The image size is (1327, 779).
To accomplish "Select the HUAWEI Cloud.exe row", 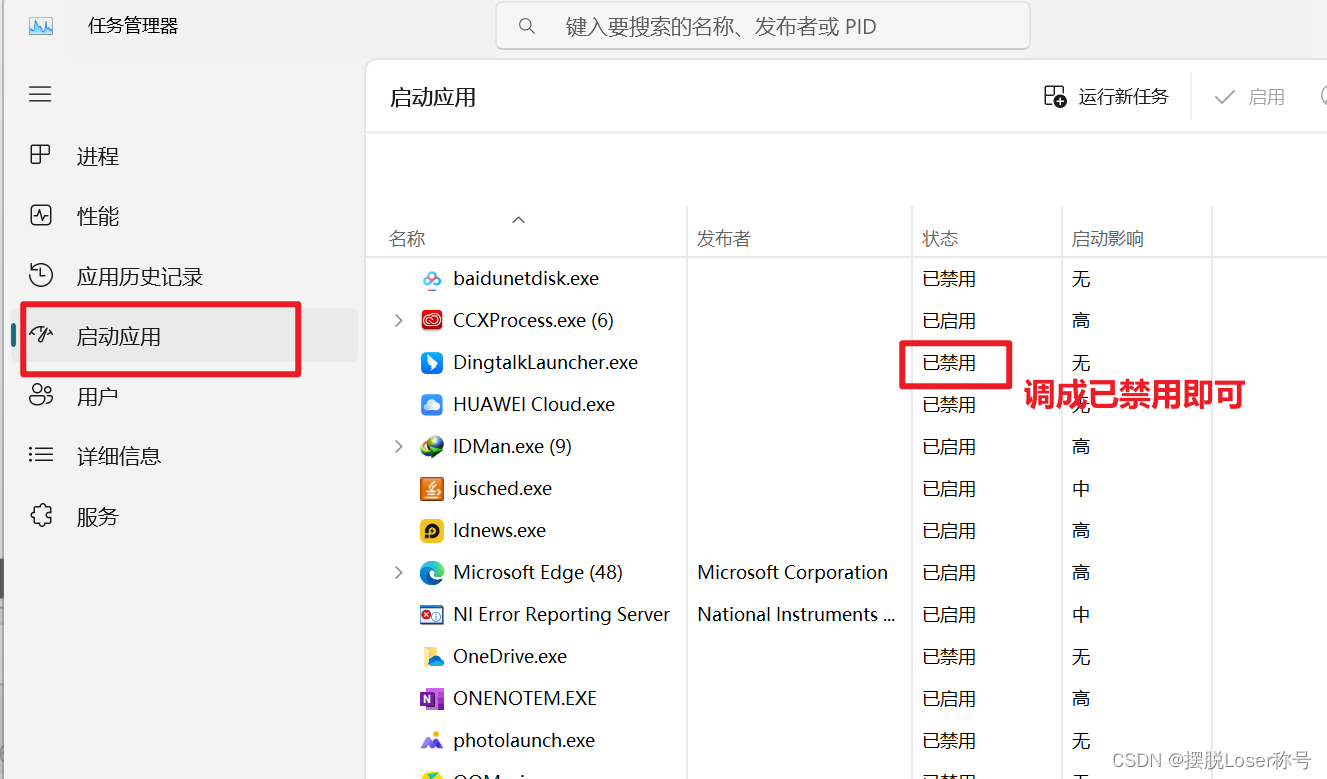I will [846, 405].
